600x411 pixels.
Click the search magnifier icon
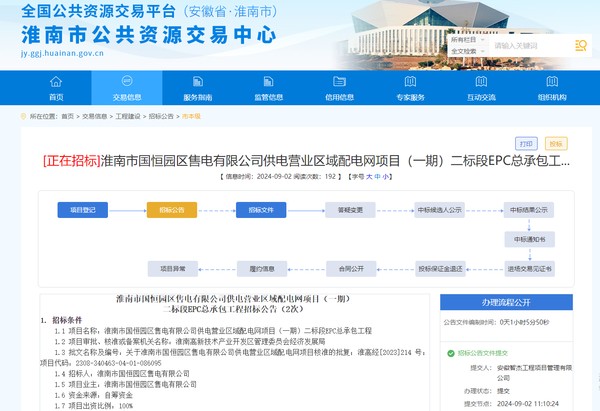click(581, 45)
